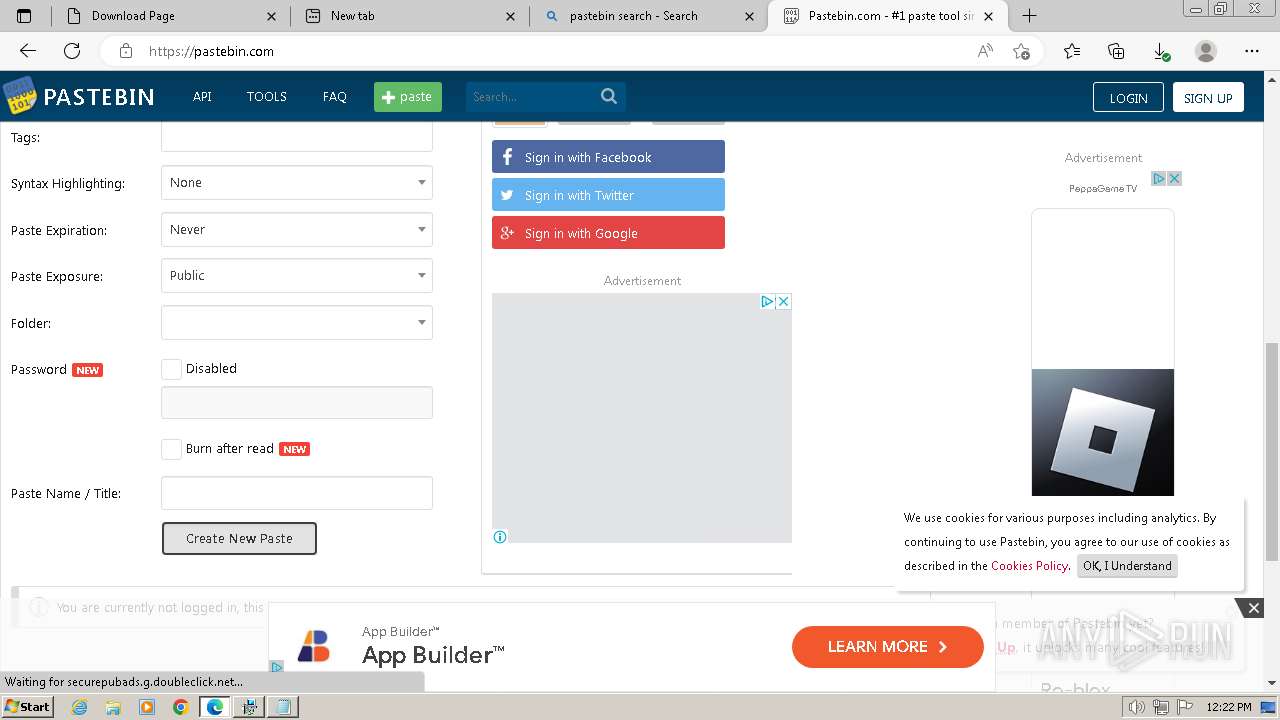Accept cookies with OK, I Understand
Image resolution: width=1280 pixels, height=720 pixels.
[1127, 566]
